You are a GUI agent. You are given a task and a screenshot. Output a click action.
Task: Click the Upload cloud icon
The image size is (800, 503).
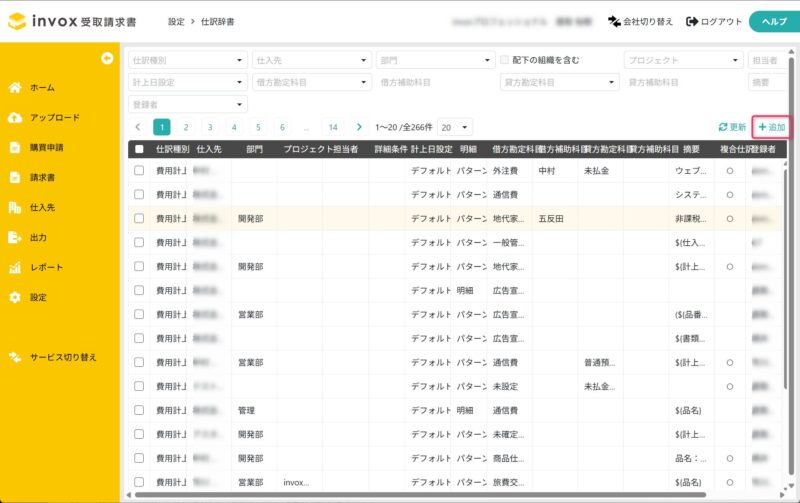click(15, 118)
